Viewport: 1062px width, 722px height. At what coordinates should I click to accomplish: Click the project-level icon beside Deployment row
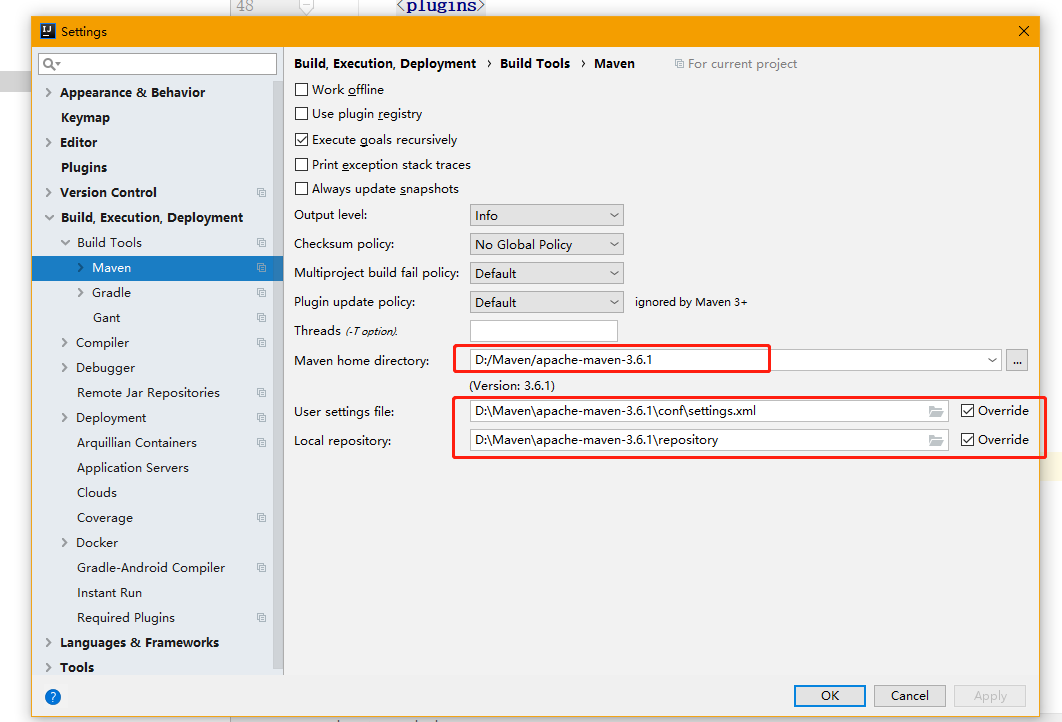[x=261, y=418]
